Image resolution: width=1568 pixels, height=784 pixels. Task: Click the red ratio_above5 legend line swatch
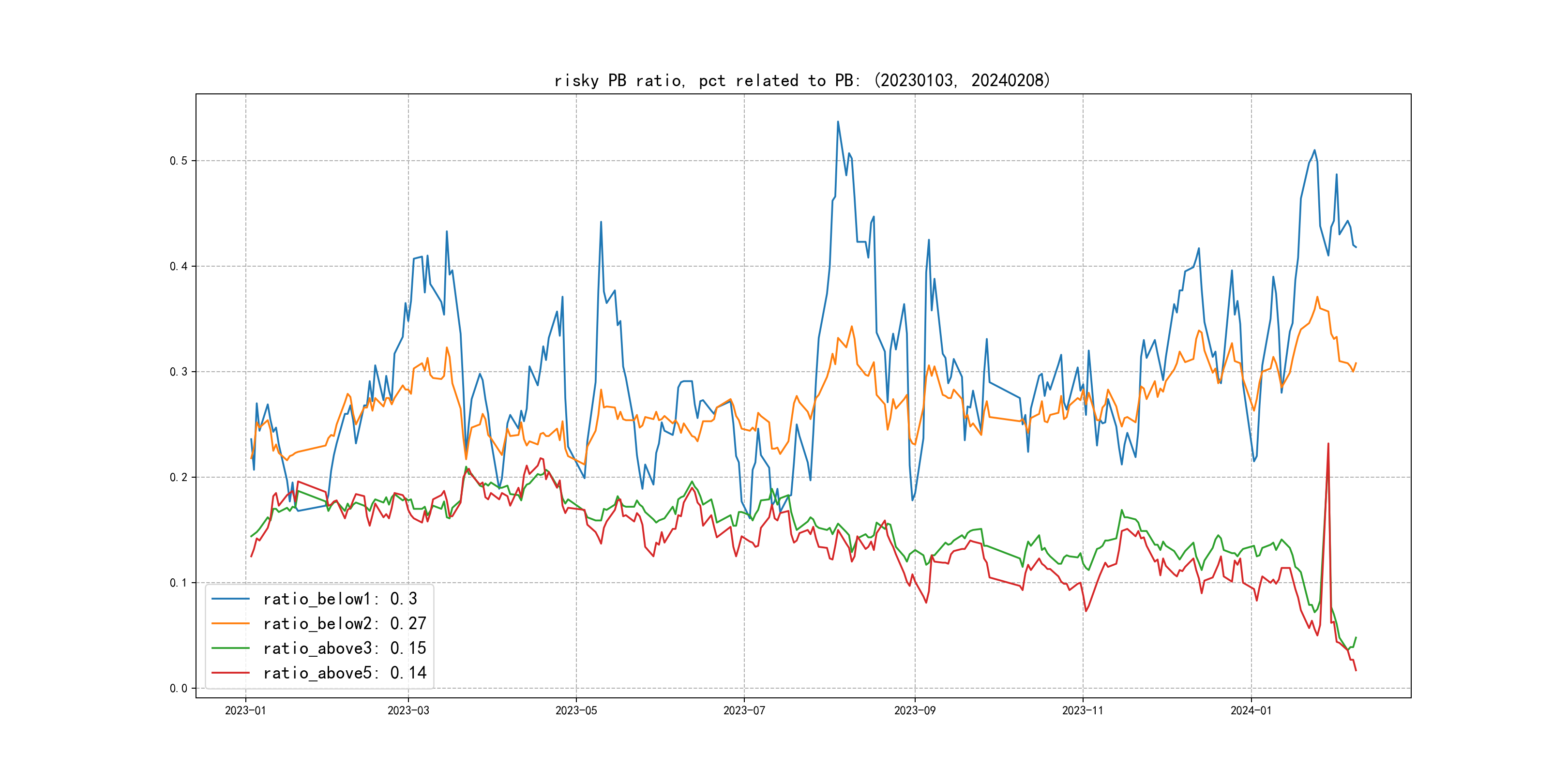coord(230,673)
